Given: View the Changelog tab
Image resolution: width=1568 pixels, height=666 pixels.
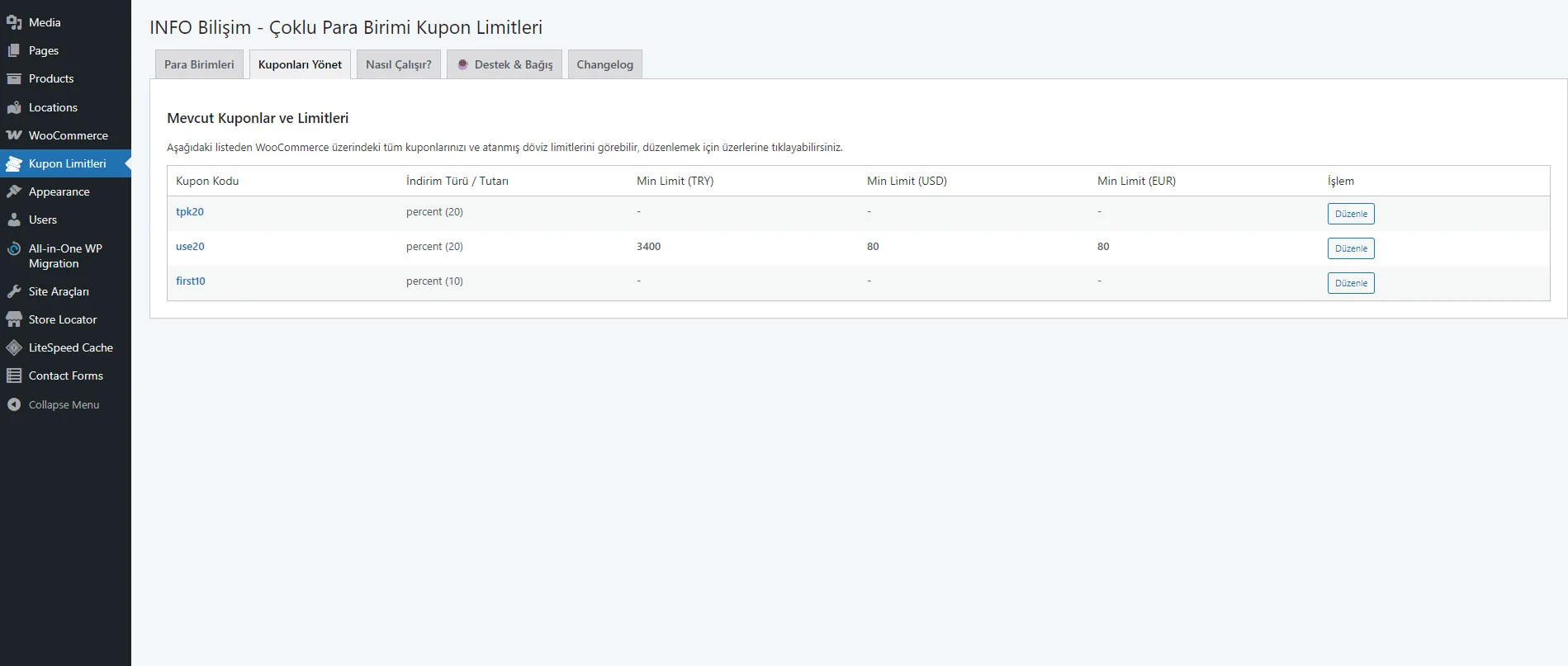Looking at the screenshot, I should coord(604,64).
